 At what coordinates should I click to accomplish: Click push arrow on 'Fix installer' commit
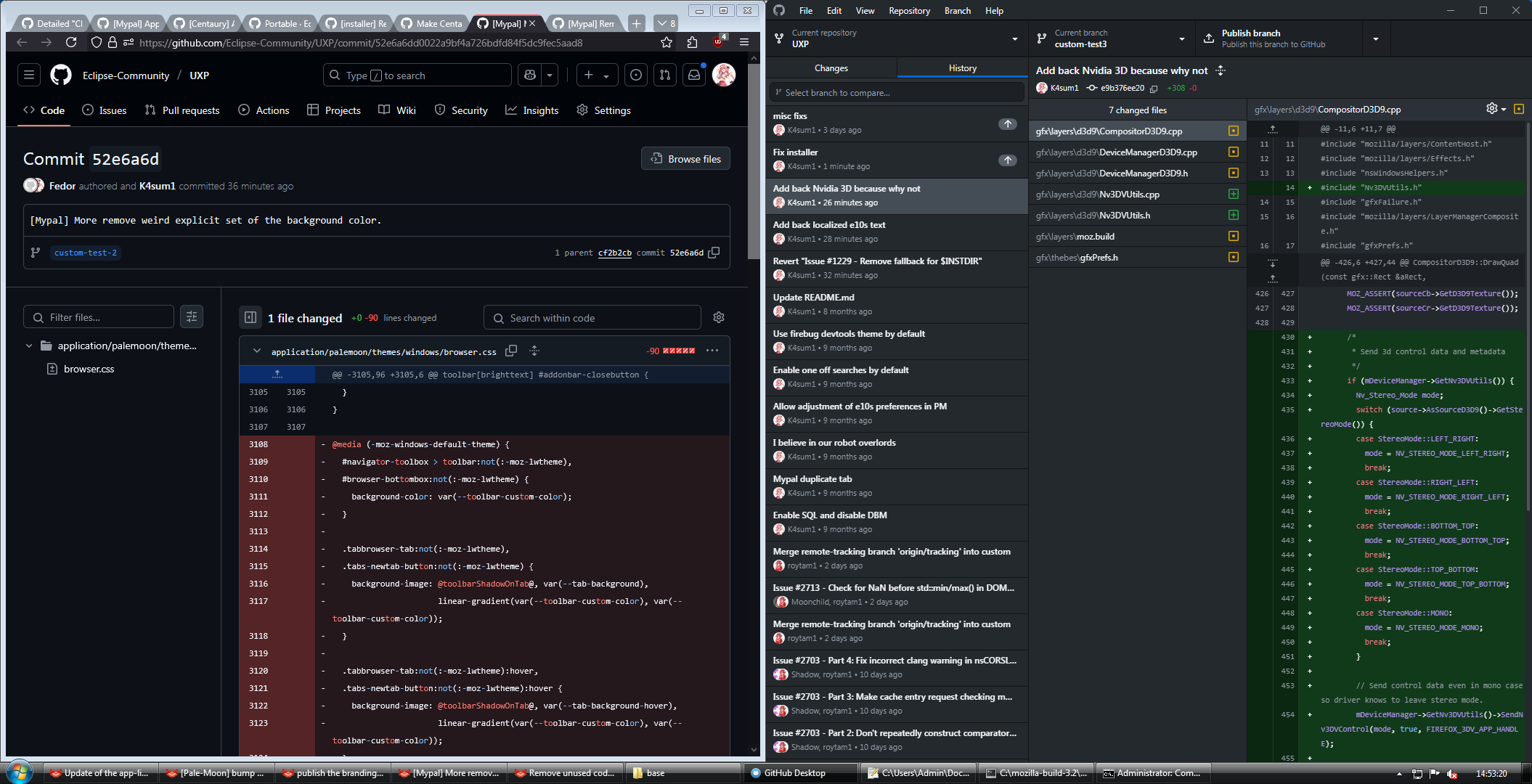point(1007,160)
